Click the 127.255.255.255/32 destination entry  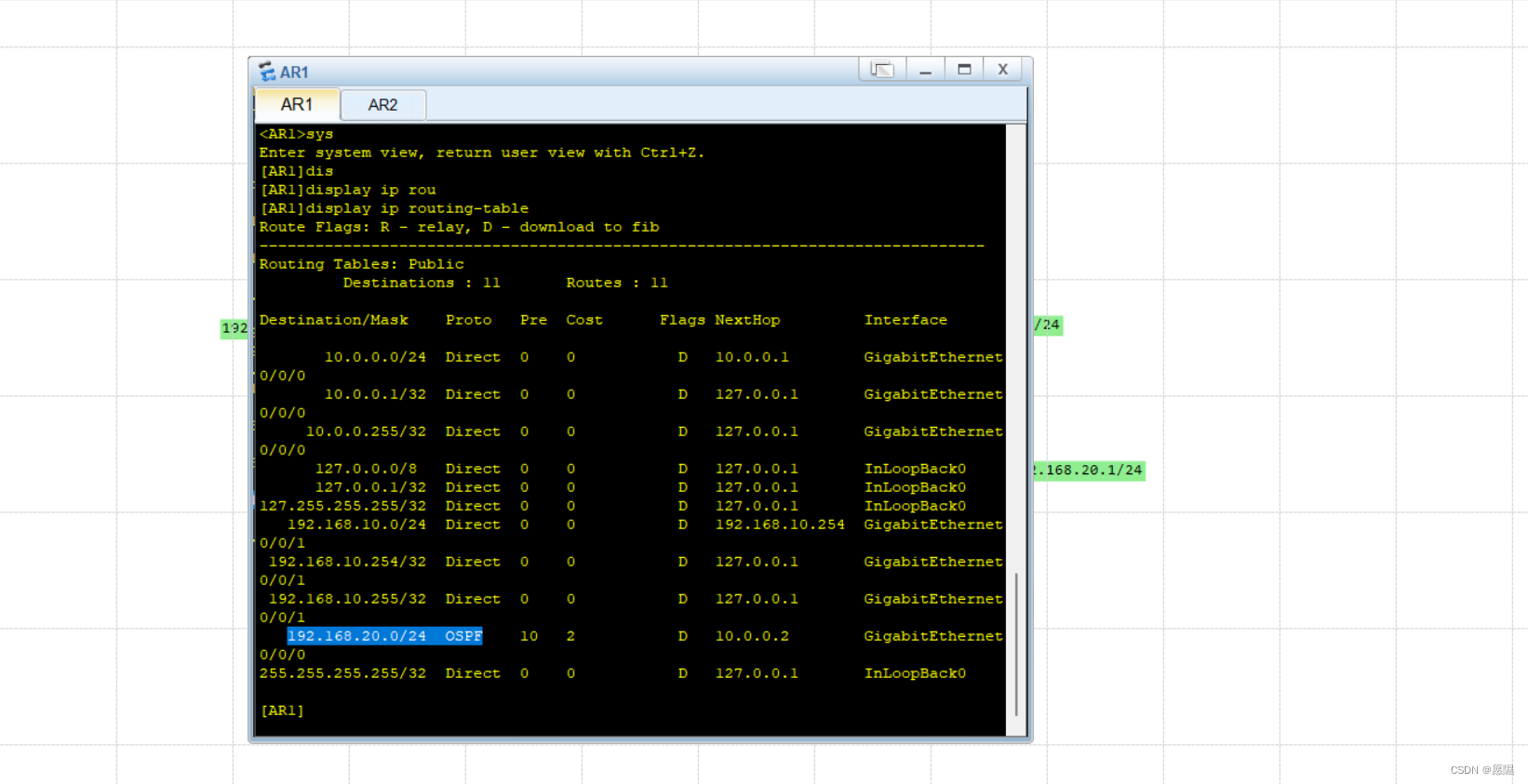point(342,506)
